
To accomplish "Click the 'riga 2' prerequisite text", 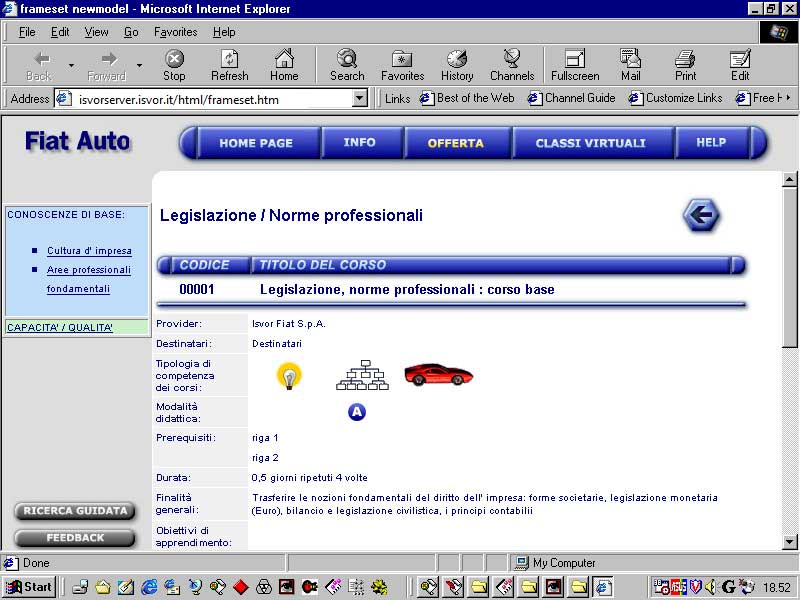I will 265,458.
